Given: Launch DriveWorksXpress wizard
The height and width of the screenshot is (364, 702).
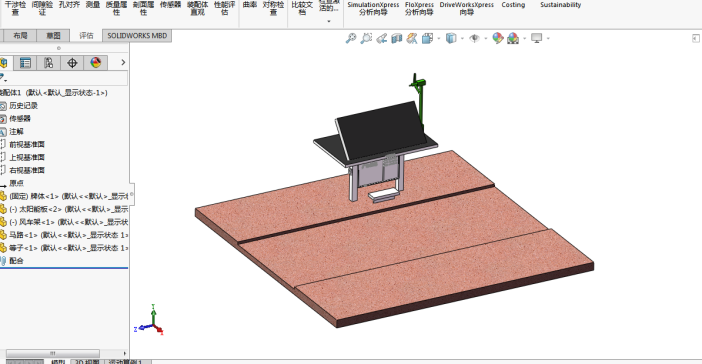Looking at the screenshot, I should 467,8.
